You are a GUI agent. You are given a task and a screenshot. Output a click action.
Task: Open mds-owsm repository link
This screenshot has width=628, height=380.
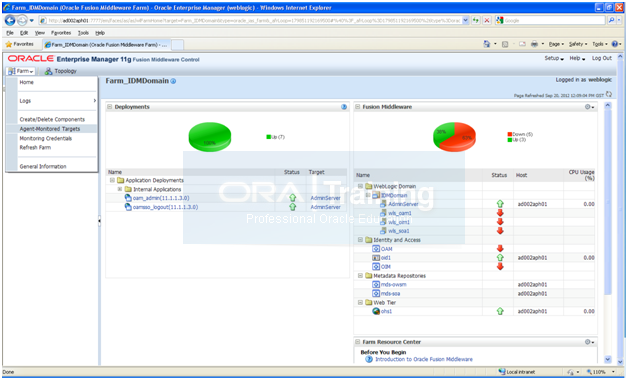(393, 284)
